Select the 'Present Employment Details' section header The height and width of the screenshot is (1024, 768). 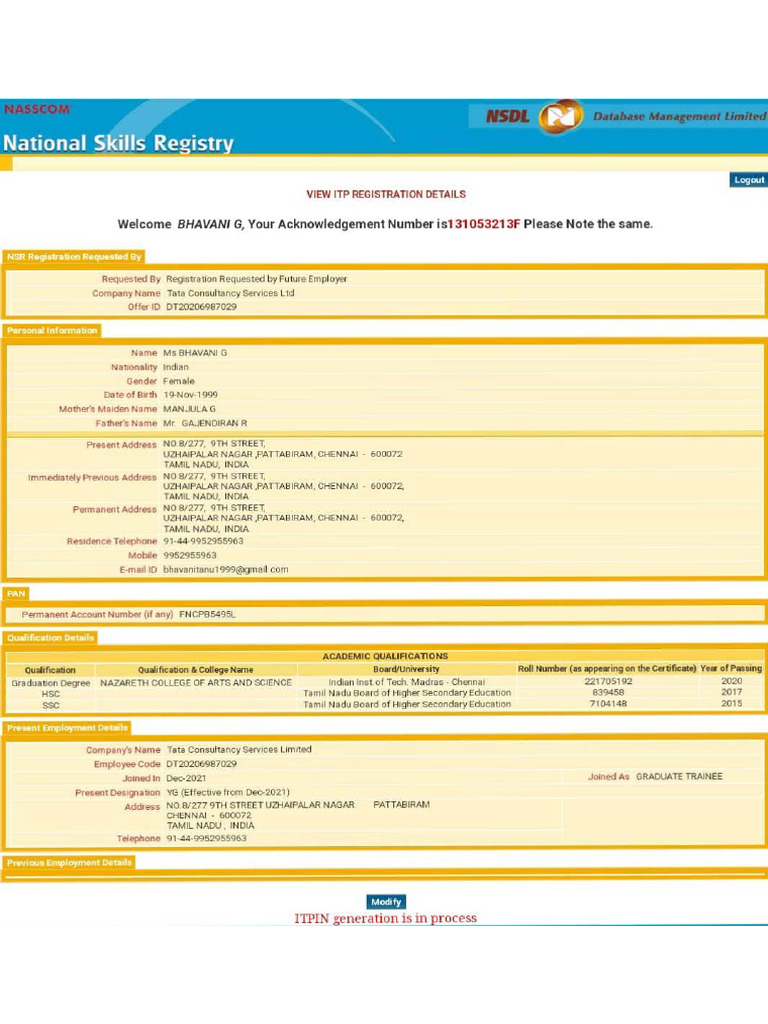tap(67, 728)
